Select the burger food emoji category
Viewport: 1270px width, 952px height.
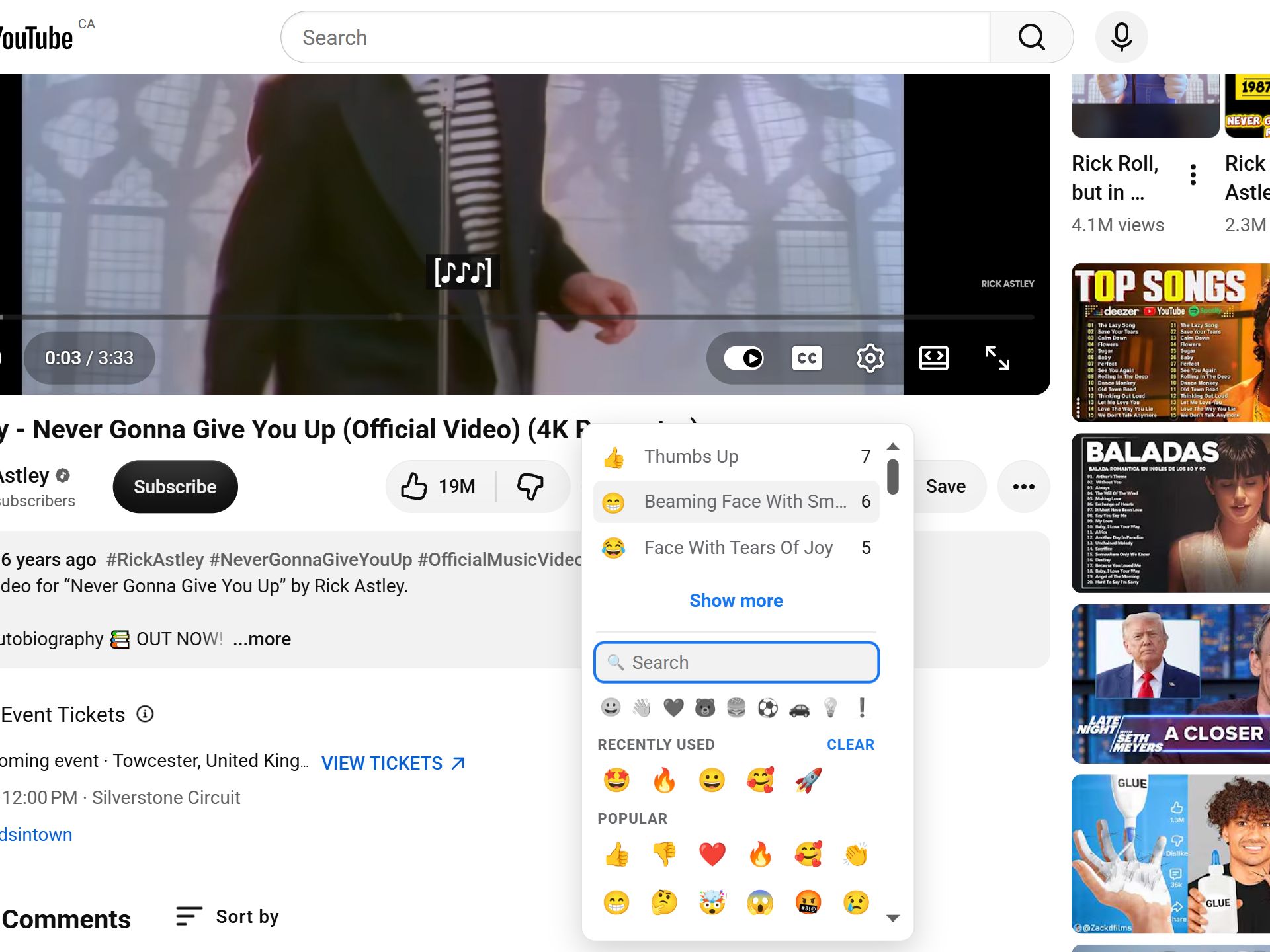coord(736,708)
